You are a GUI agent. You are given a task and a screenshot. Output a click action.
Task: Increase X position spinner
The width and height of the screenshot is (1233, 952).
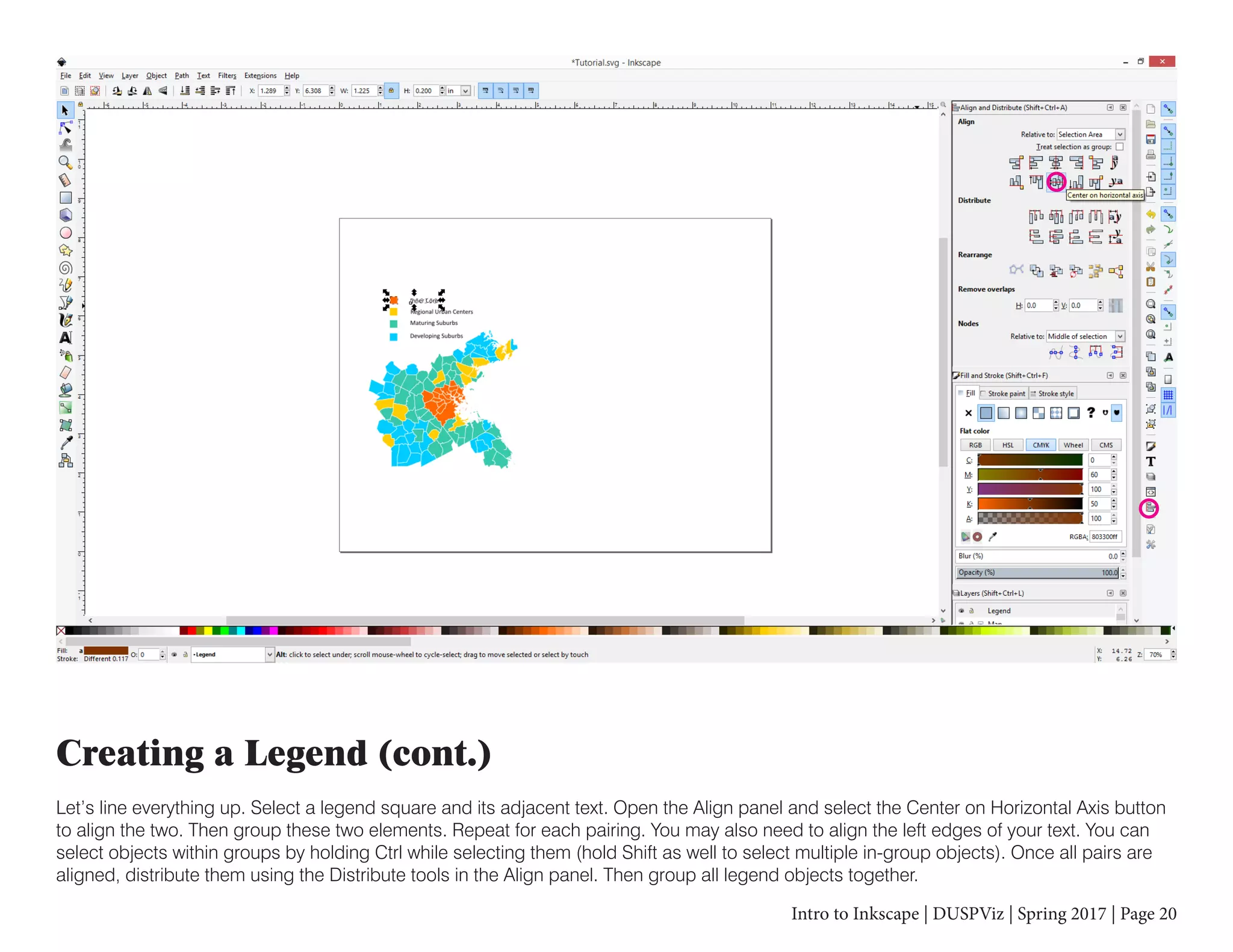tap(287, 88)
